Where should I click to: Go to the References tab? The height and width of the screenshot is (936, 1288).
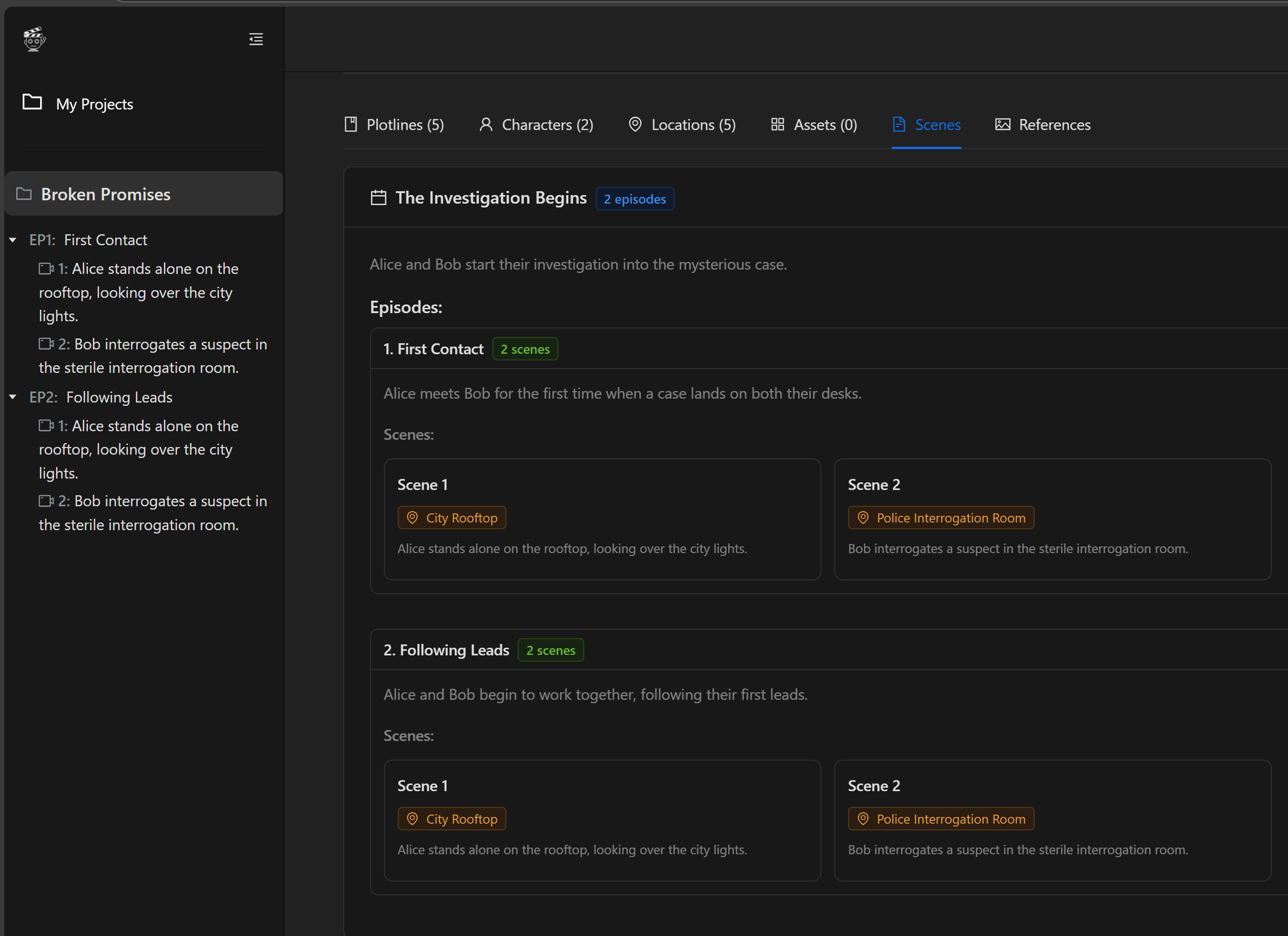[x=1043, y=124]
